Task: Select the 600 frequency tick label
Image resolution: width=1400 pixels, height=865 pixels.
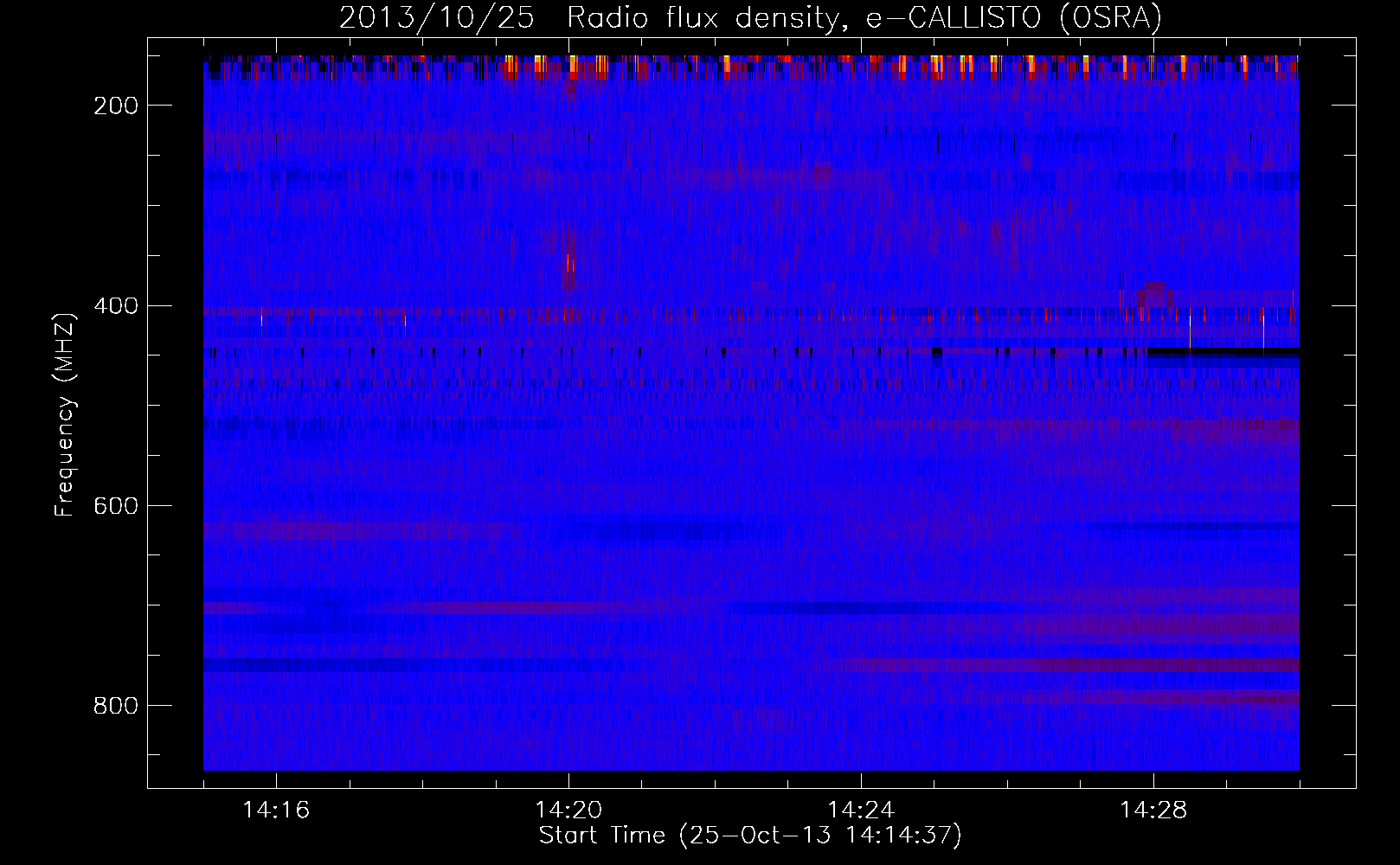Action: pyautogui.click(x=116, y=506)
